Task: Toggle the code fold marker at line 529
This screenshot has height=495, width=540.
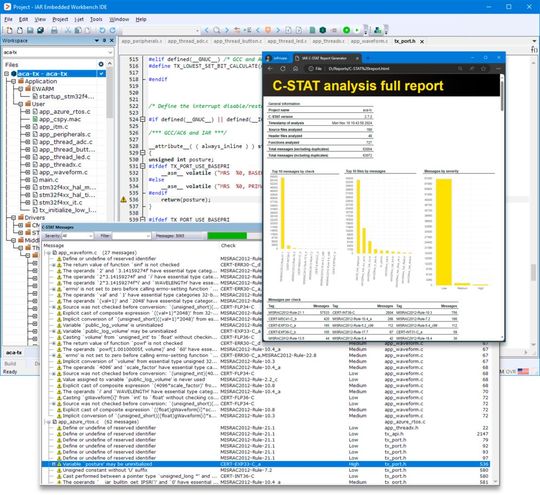Action: 142,153
